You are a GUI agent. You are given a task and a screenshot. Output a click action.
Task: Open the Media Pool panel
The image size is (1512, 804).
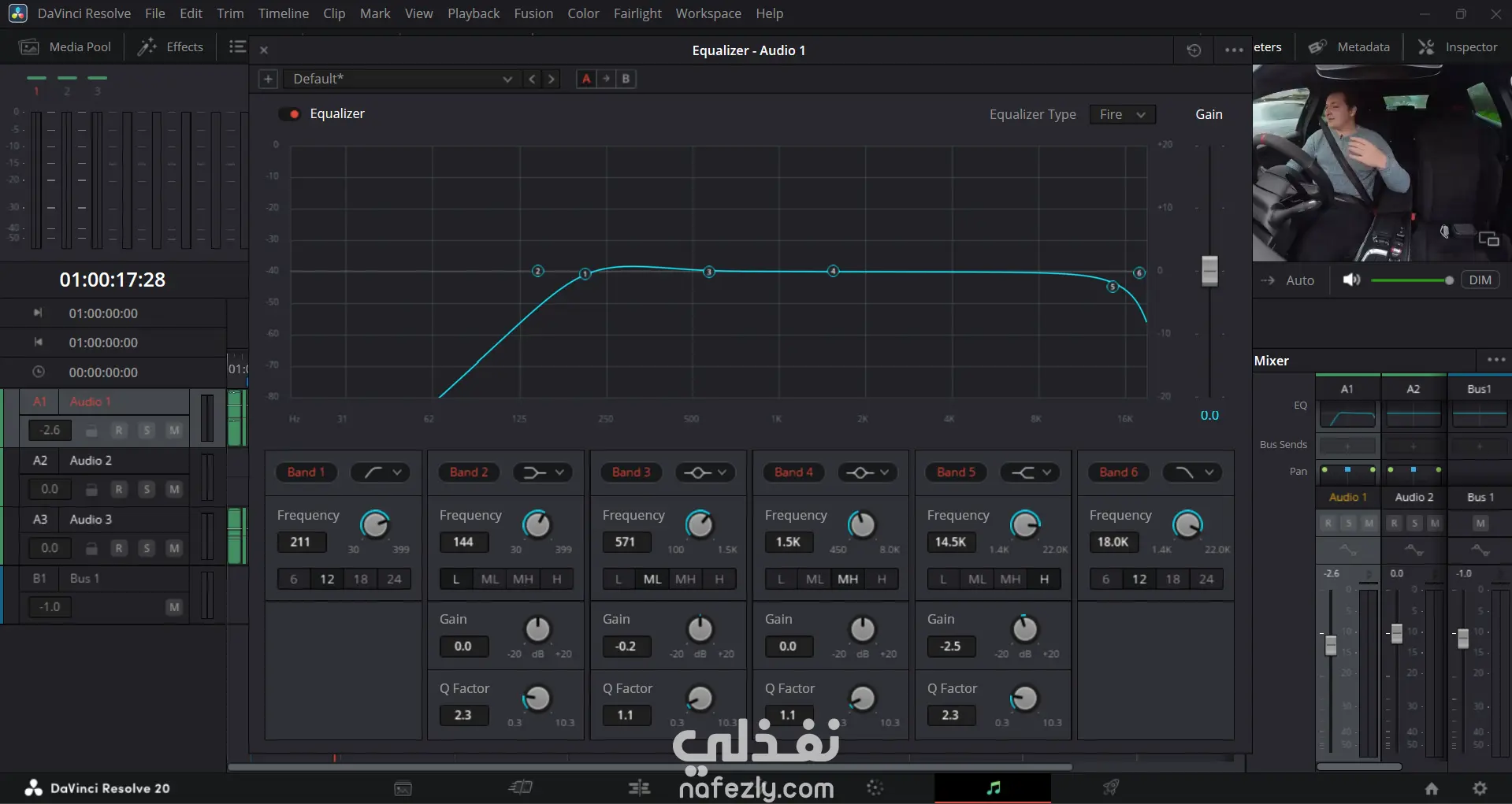(65, 47)
